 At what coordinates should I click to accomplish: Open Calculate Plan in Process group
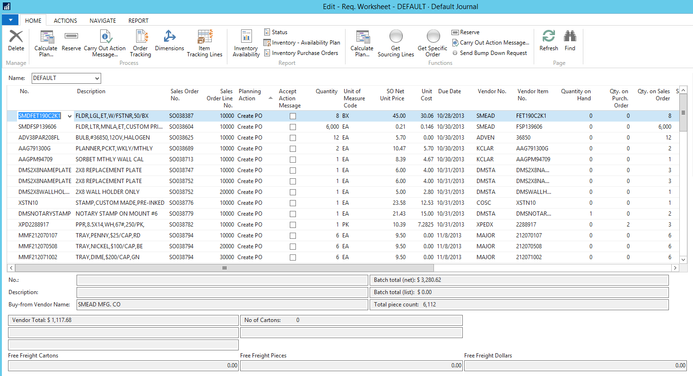(46, 43)
